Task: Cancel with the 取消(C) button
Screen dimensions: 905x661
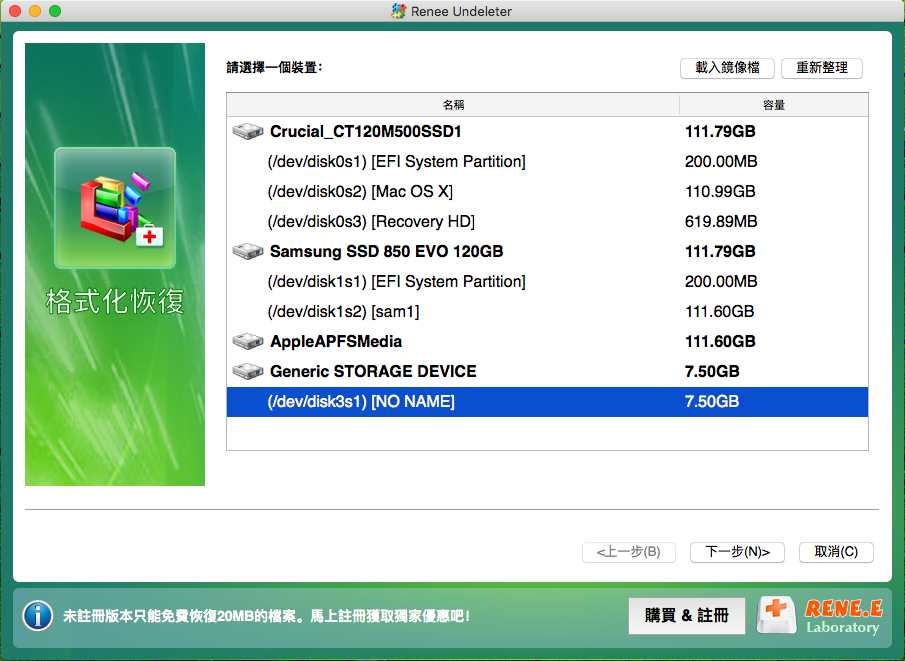Action: pos(836,552)
